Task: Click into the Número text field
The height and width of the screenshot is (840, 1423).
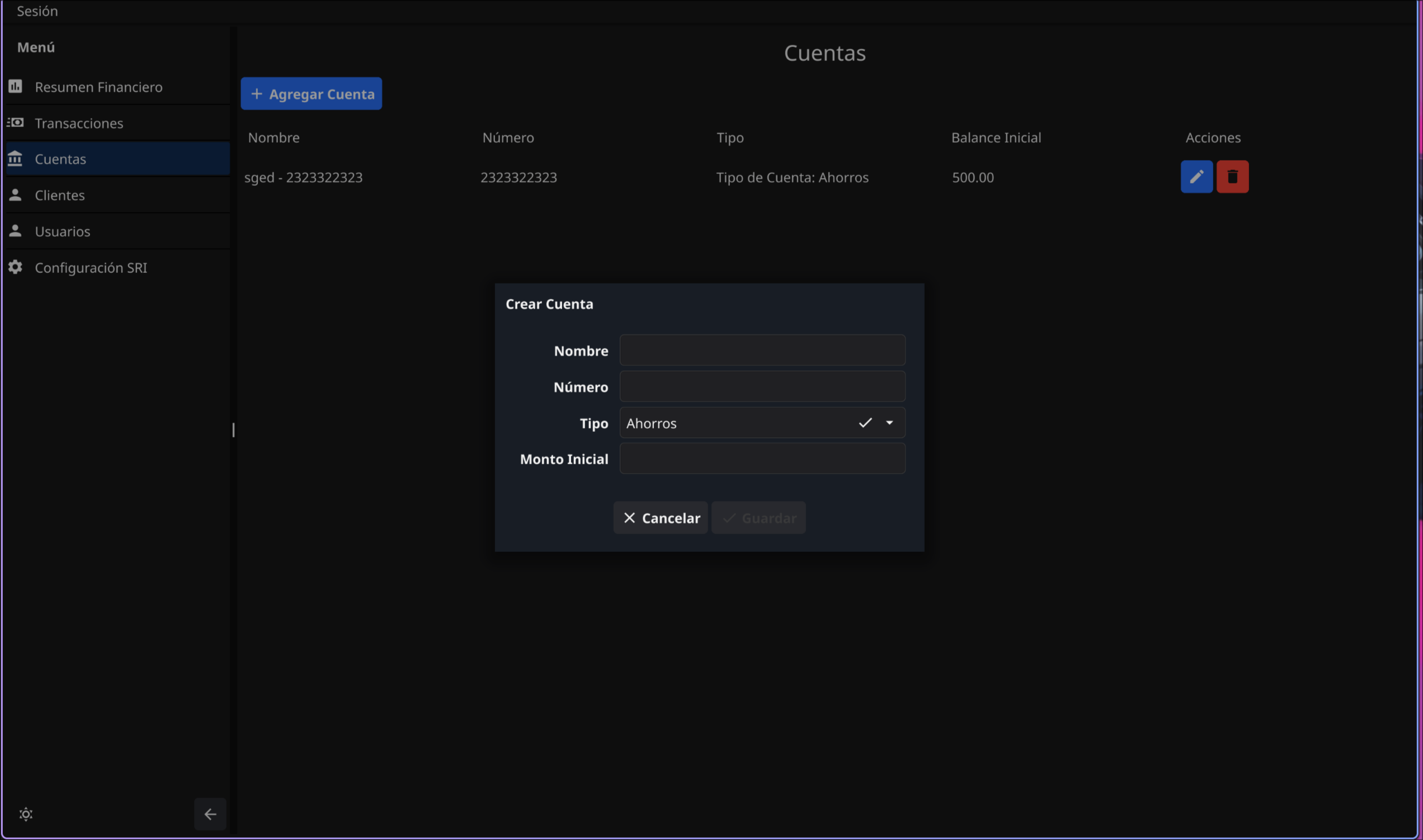Action: 762,386
